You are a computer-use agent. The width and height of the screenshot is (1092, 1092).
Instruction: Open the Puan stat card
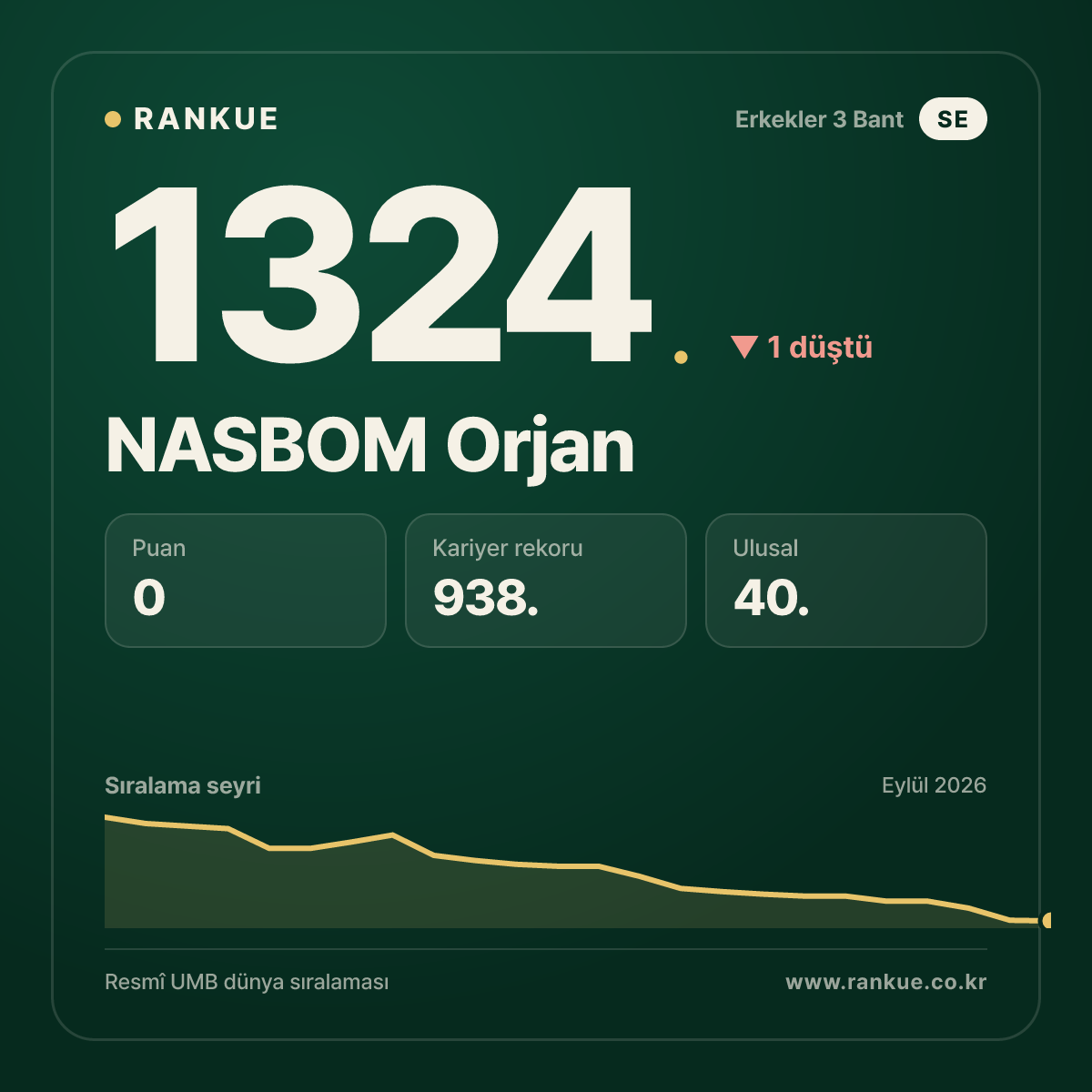coord(246,581)
